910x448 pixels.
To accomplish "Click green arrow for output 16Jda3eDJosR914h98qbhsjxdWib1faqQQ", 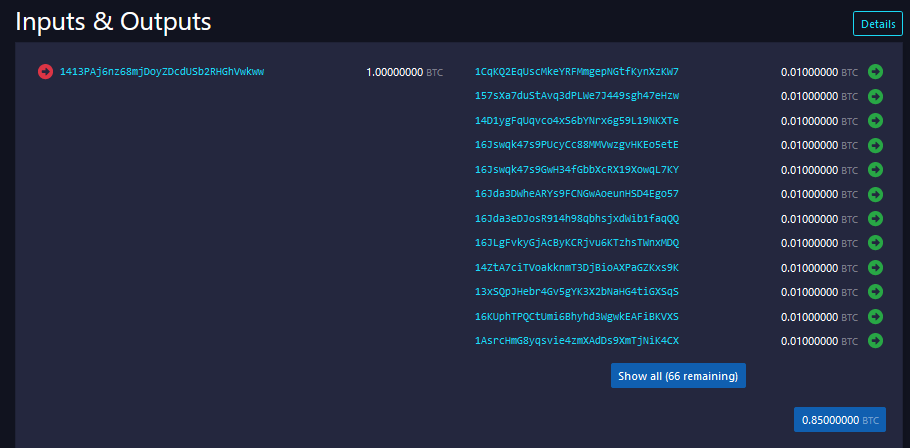I will [875, 219].
